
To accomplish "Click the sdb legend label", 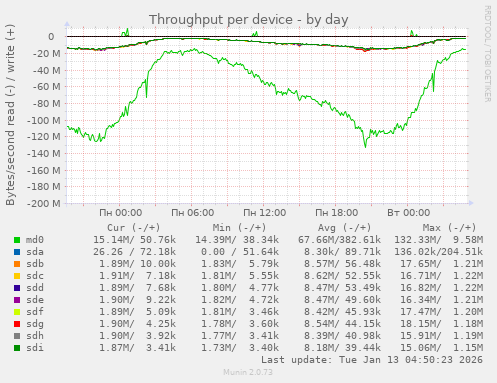I will tap(35, 264).
